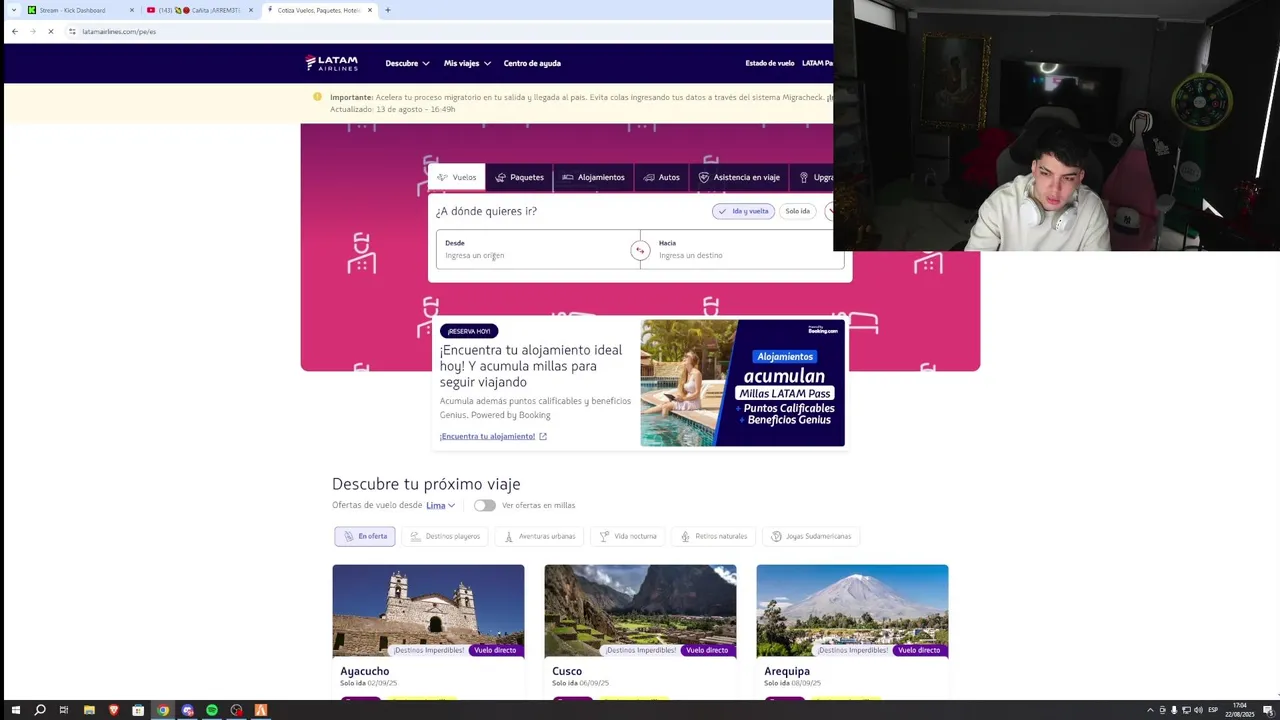Select the Ida y vuelta trip option
This screenshot has width=1280, height=720.
pyautogui.click(x=743, y=211)
